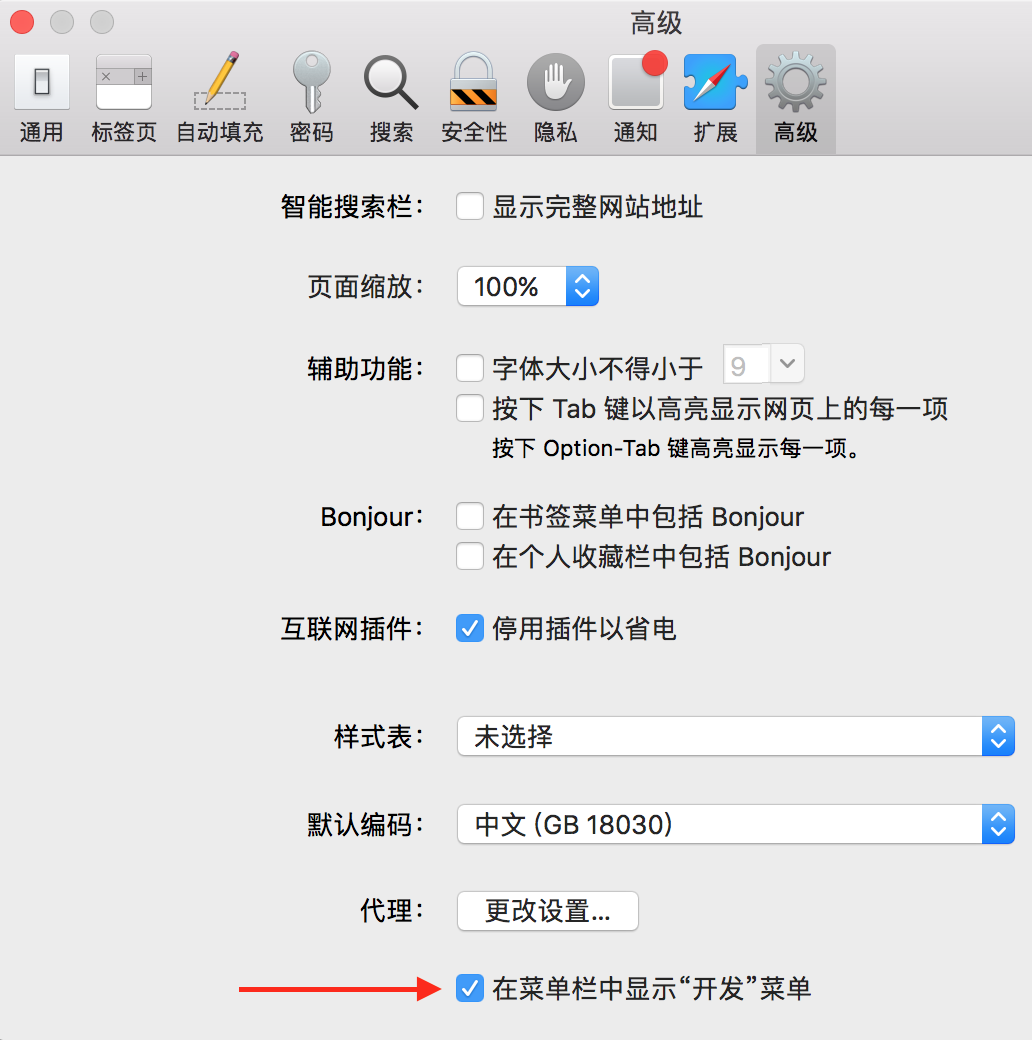
Task: Open the 页面缩放 100% dropdown
Action: (x=528, y=287)
